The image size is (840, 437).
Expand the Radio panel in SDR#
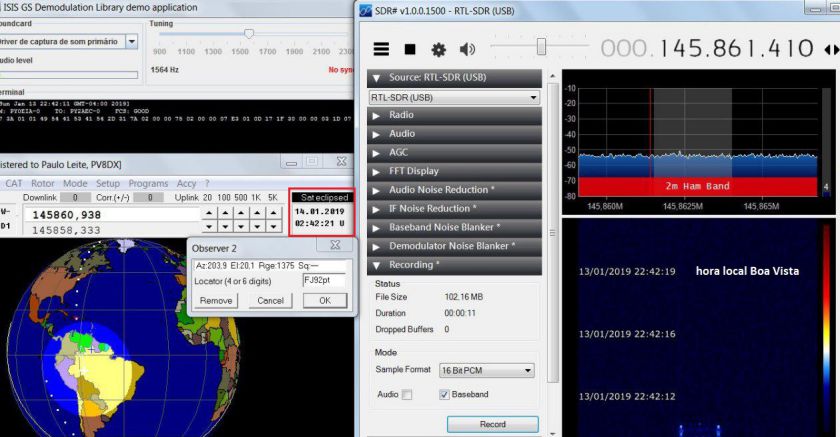[x=454, y=115]
